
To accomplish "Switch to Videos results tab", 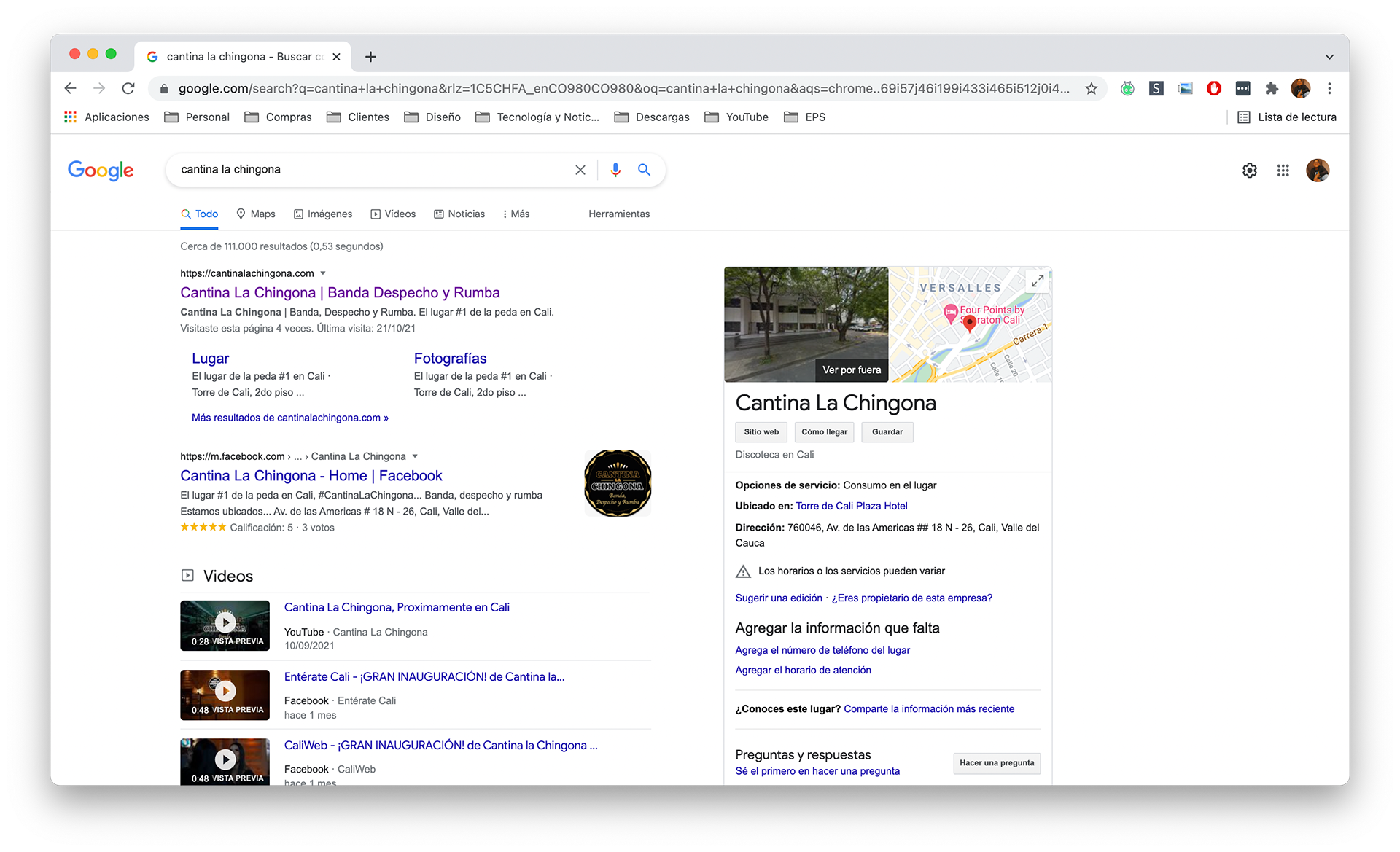I will click(393, 214).
